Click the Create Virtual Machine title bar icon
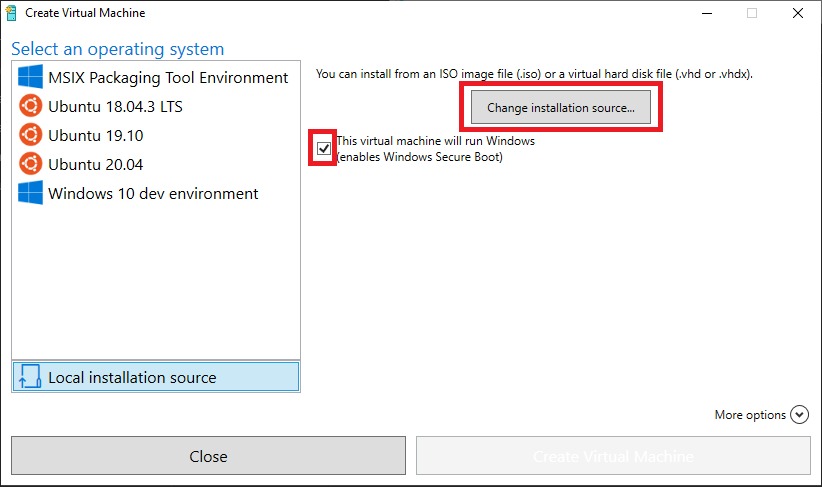 point(12,13)
